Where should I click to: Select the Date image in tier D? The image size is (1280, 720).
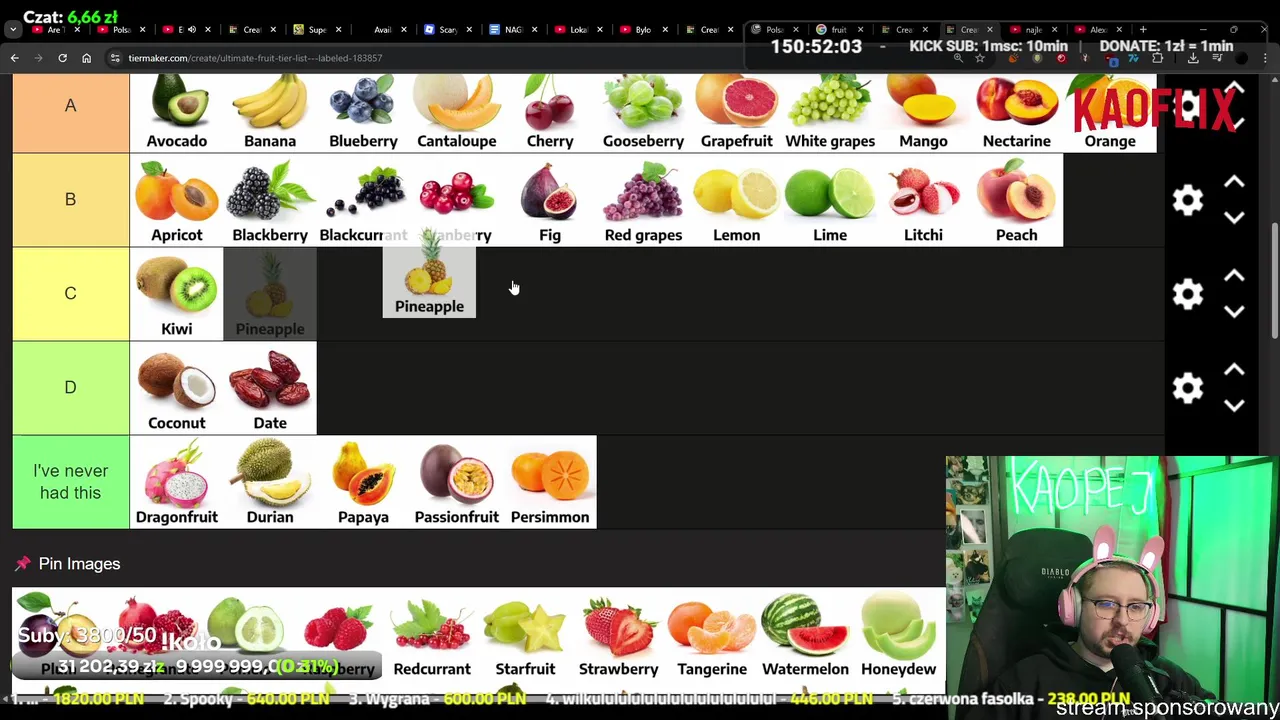(x=270, y=388)
